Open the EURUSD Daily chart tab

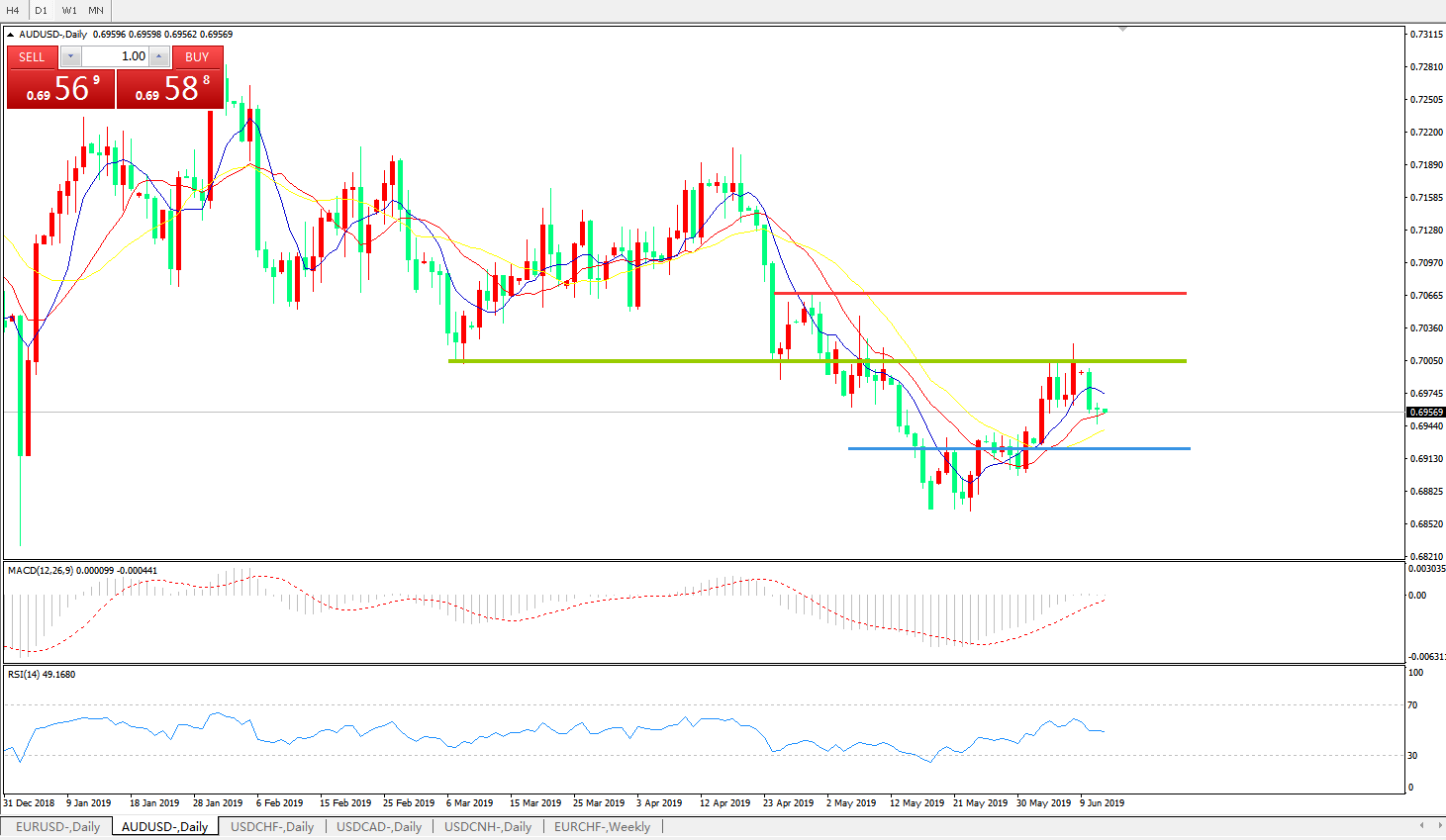[57, 827]
